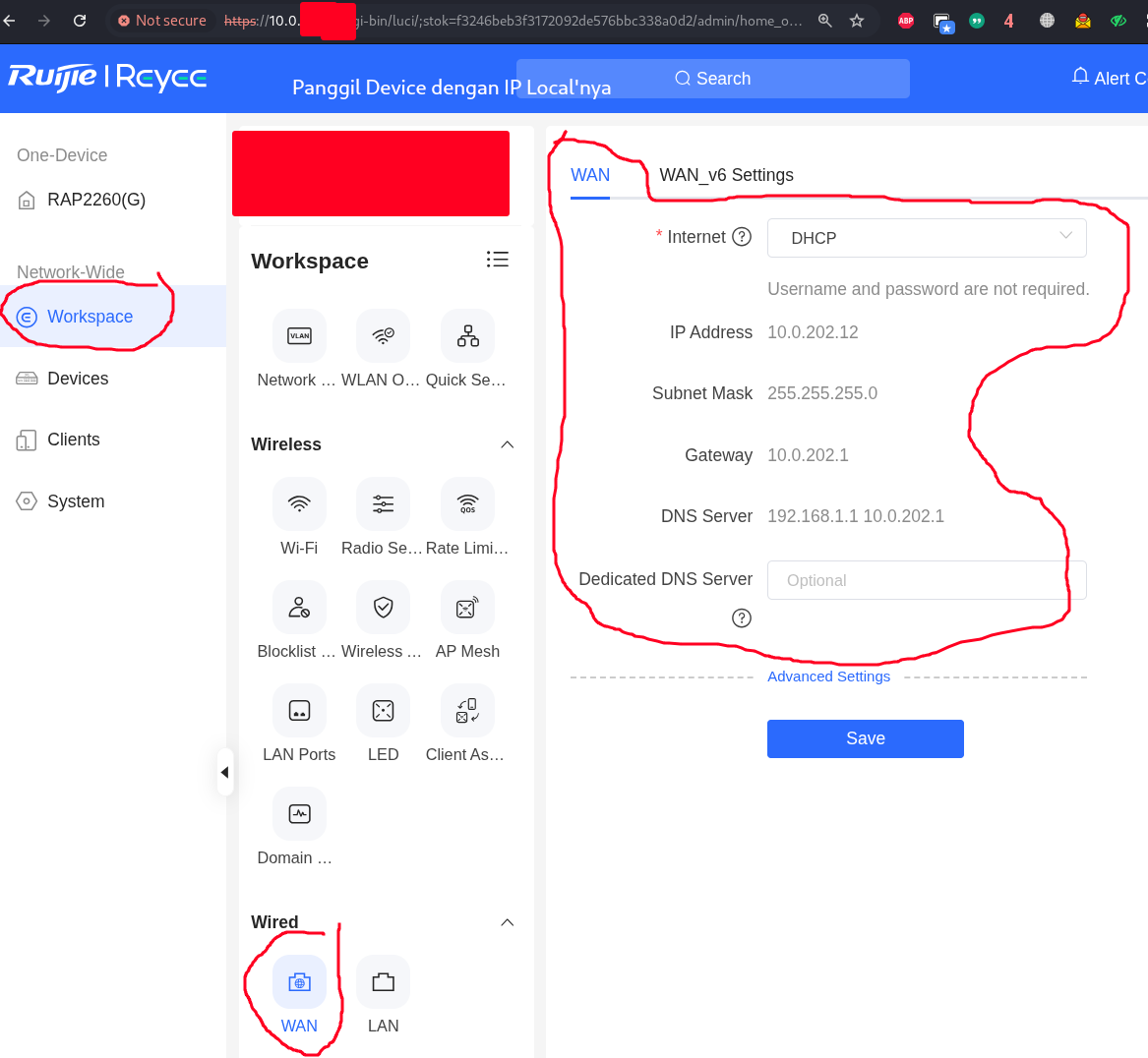1148x1058 pixels.
Task: Click the Network VLAN icon
Action: pos(299,336)
